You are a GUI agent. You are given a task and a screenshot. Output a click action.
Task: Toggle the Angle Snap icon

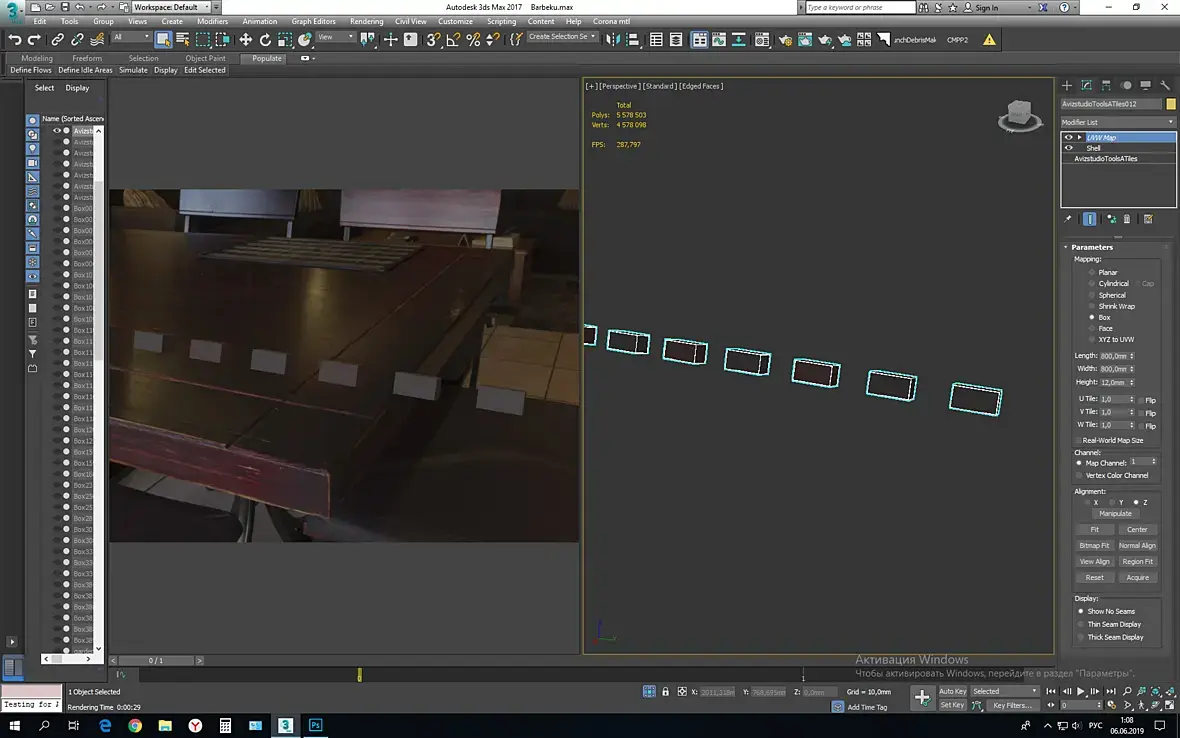pos(453,40)
